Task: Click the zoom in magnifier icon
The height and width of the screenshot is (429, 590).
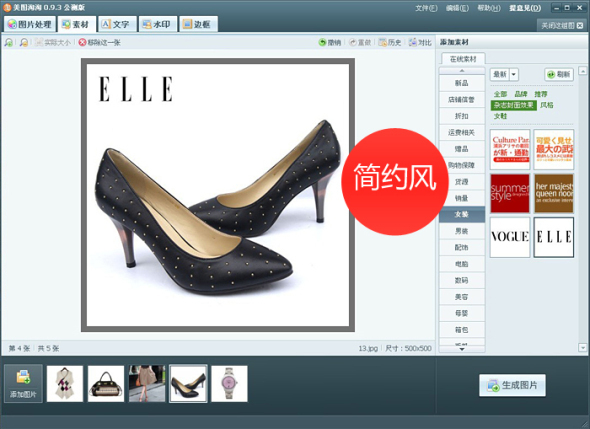Action: tap(8, 43)
